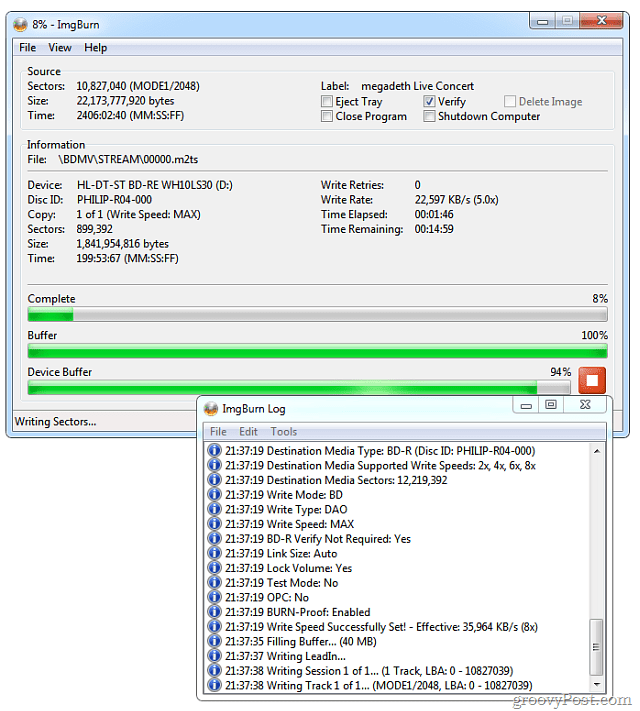640x711 pixels.
Task: Click info icon beside Lock Volume: Yes
Action: pos(214,568)
